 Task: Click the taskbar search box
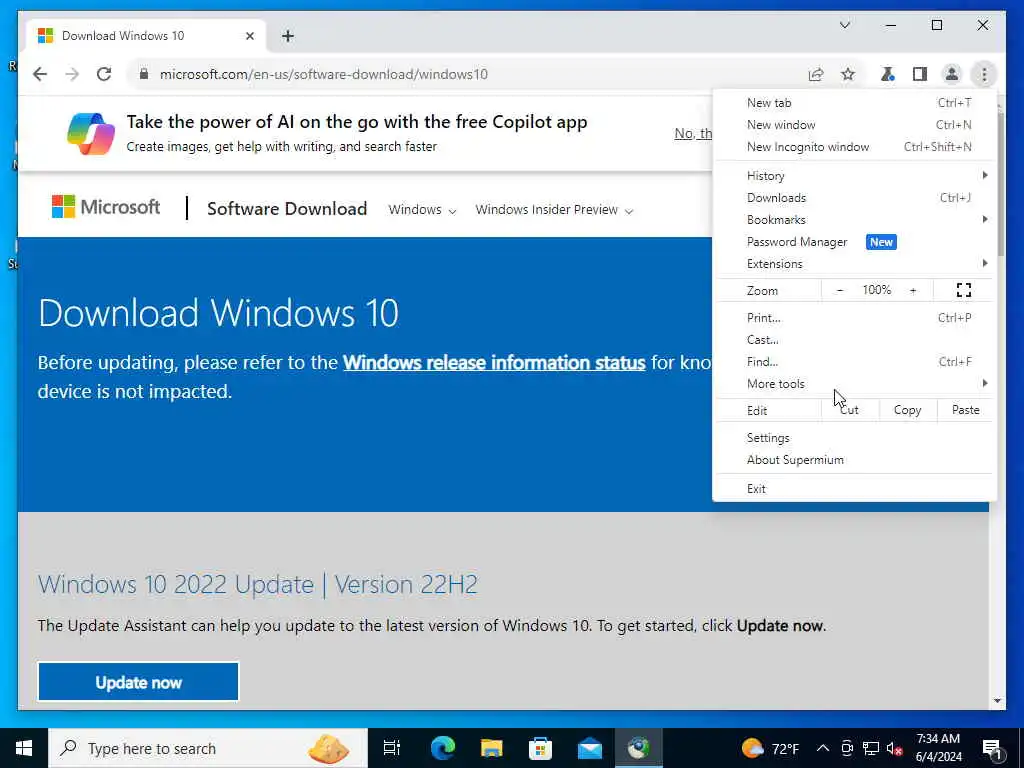tap(208, 748)
